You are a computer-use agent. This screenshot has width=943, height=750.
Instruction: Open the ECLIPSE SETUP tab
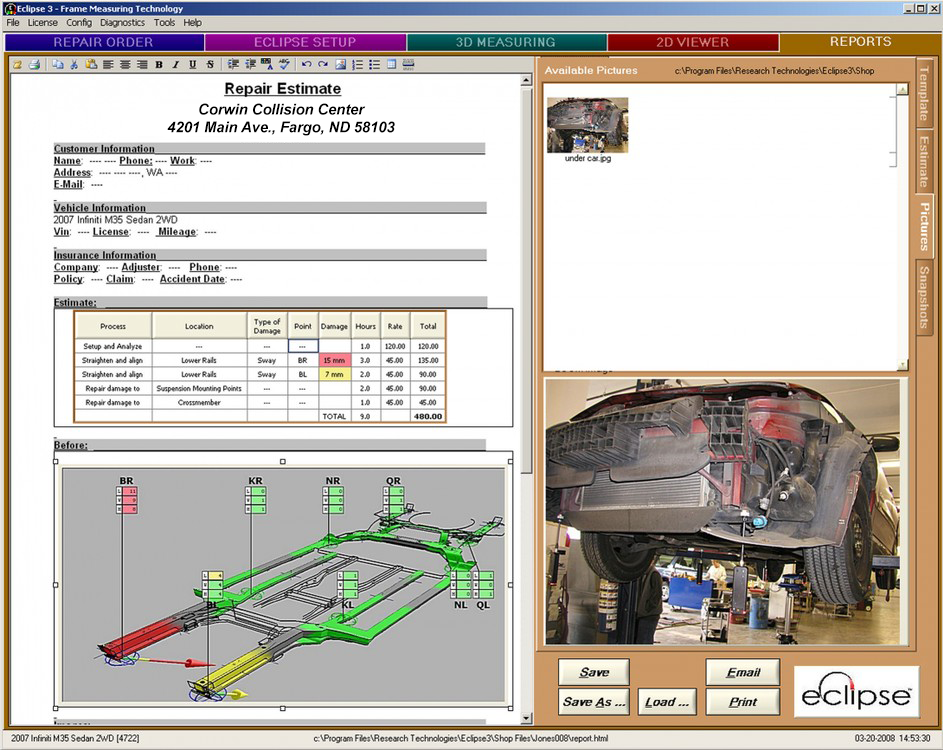[x=304, y=42]
